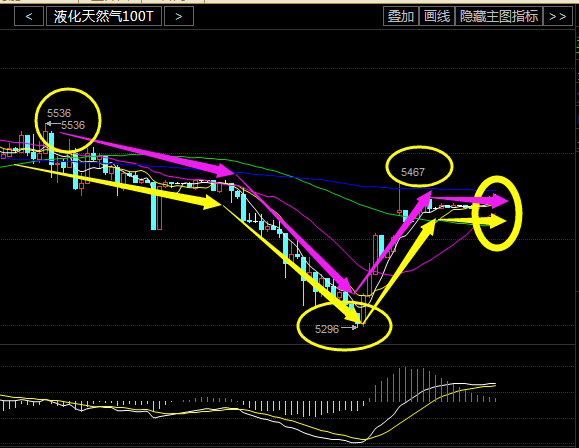
Task: Select the yellow ellipse around 5467
Action: 419,166
